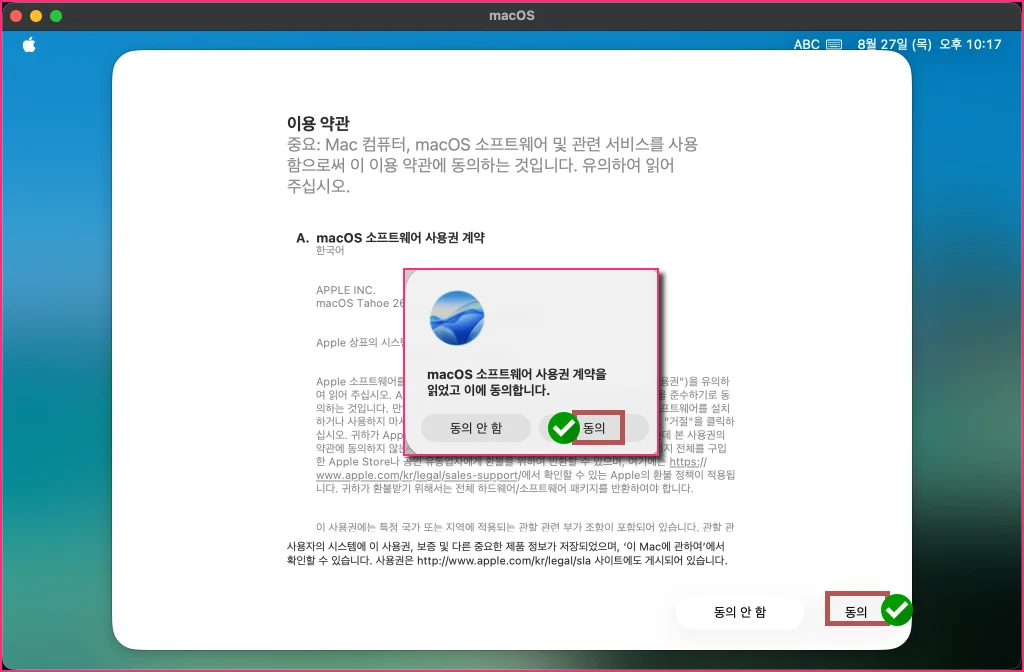Open the Apple menu

click(29, 45)
